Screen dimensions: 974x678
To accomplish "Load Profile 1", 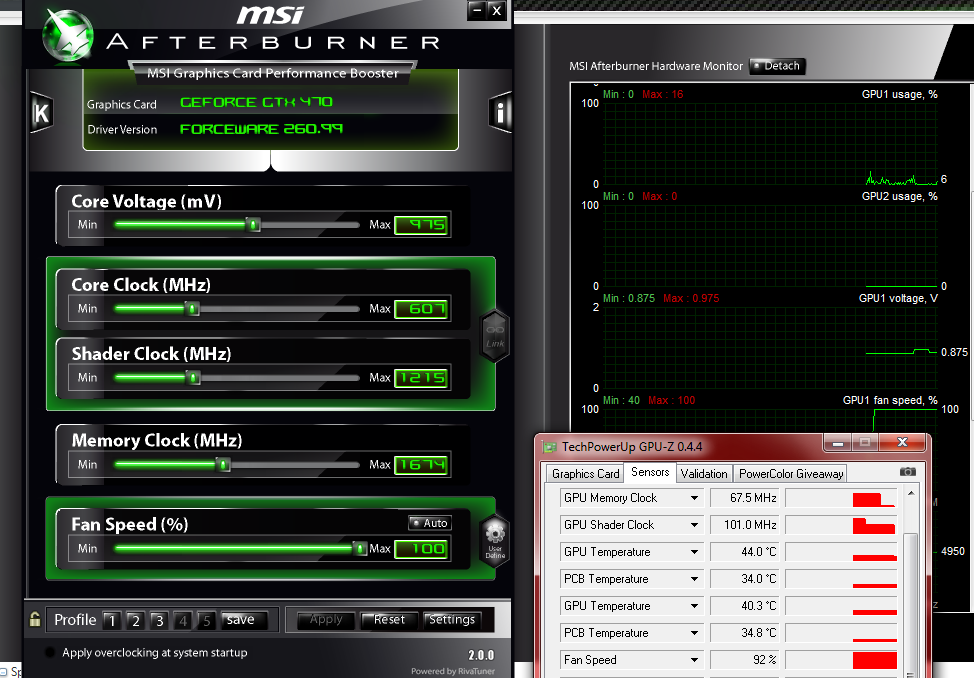I will 112,620.
